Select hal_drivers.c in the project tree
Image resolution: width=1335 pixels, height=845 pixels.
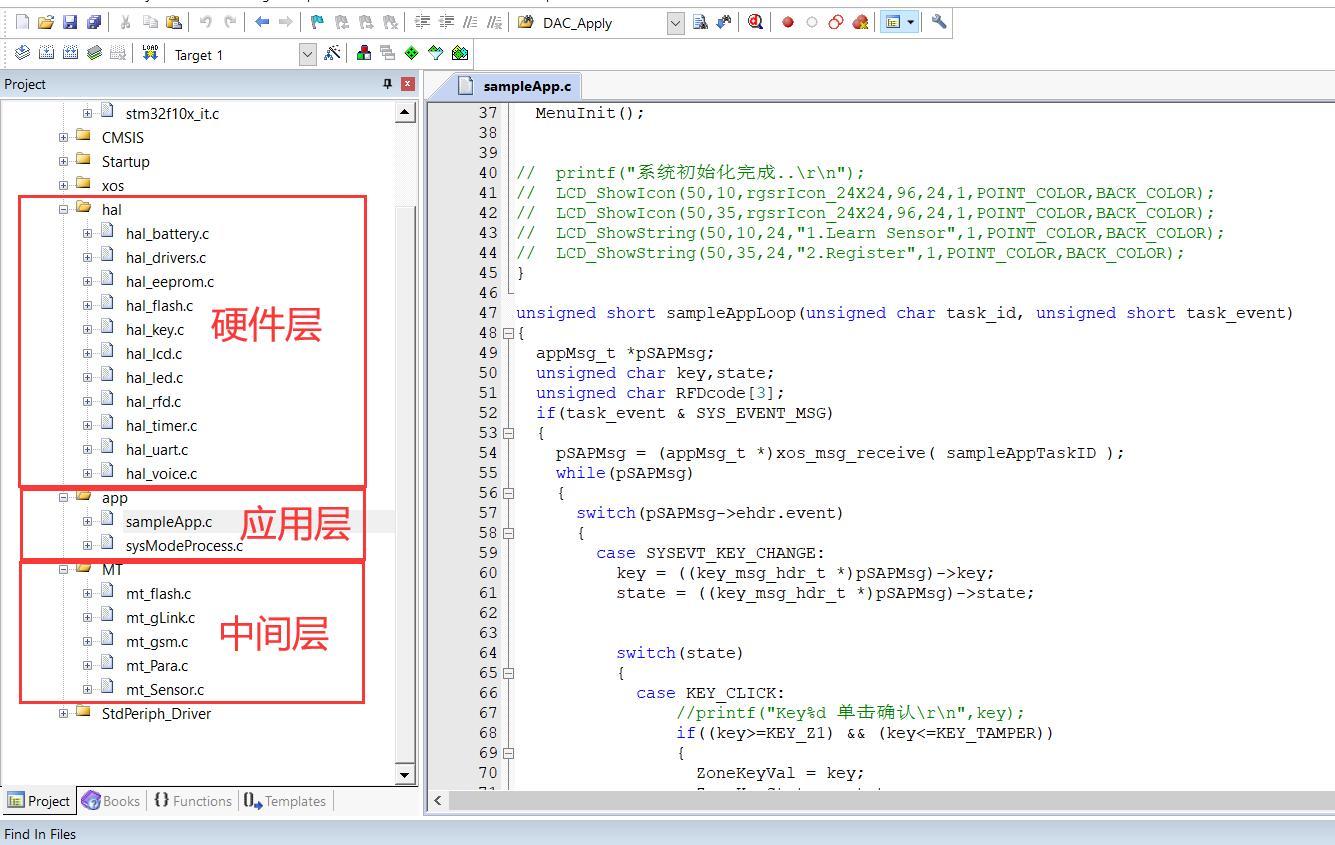click(x=166, y=257)
